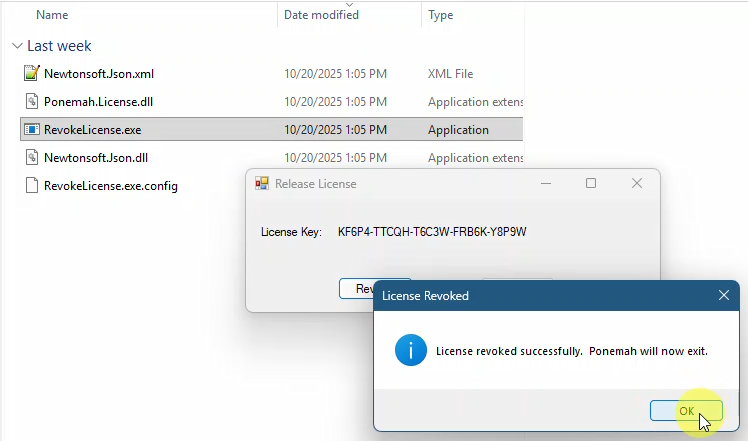Click the Release License window title icon
Screen dimensions: 748x441
262,184
